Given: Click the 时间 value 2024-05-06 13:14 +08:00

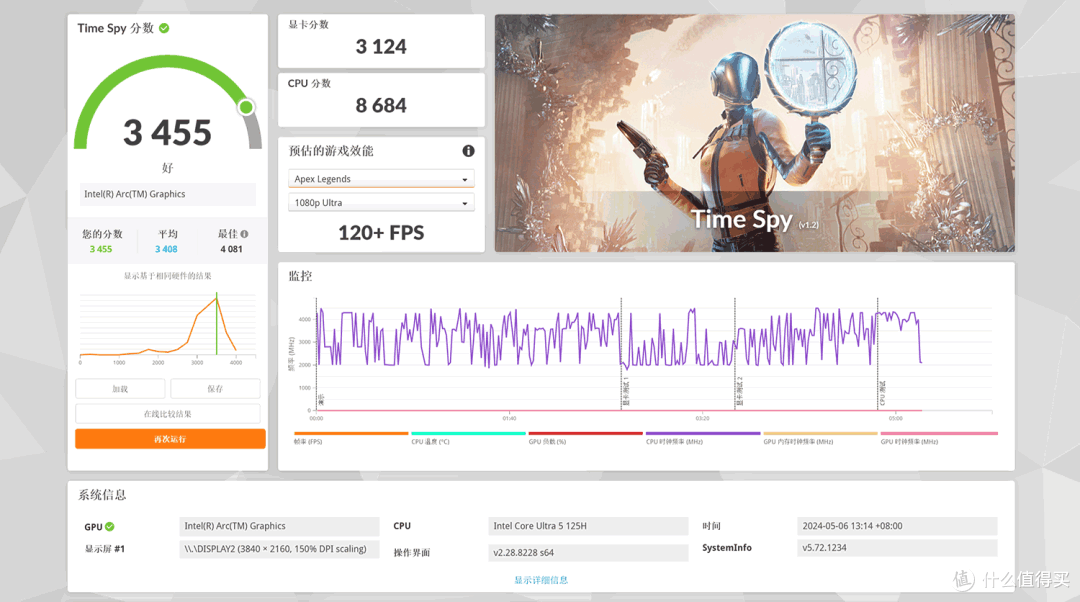Looking at the screenshot, I should click(897, 526).
